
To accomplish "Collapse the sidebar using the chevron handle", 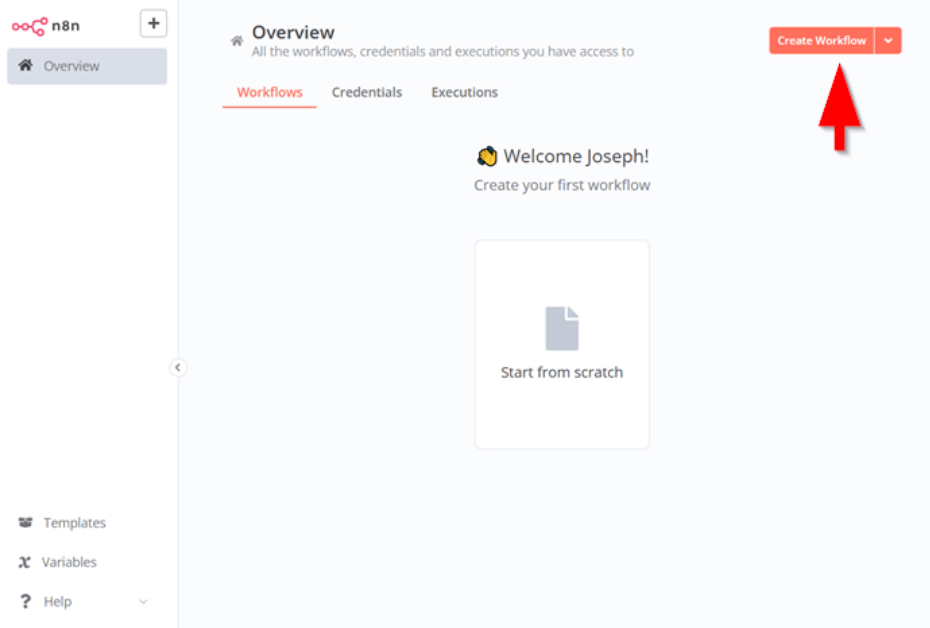I will pyautogui.click(x=178, y=367).
